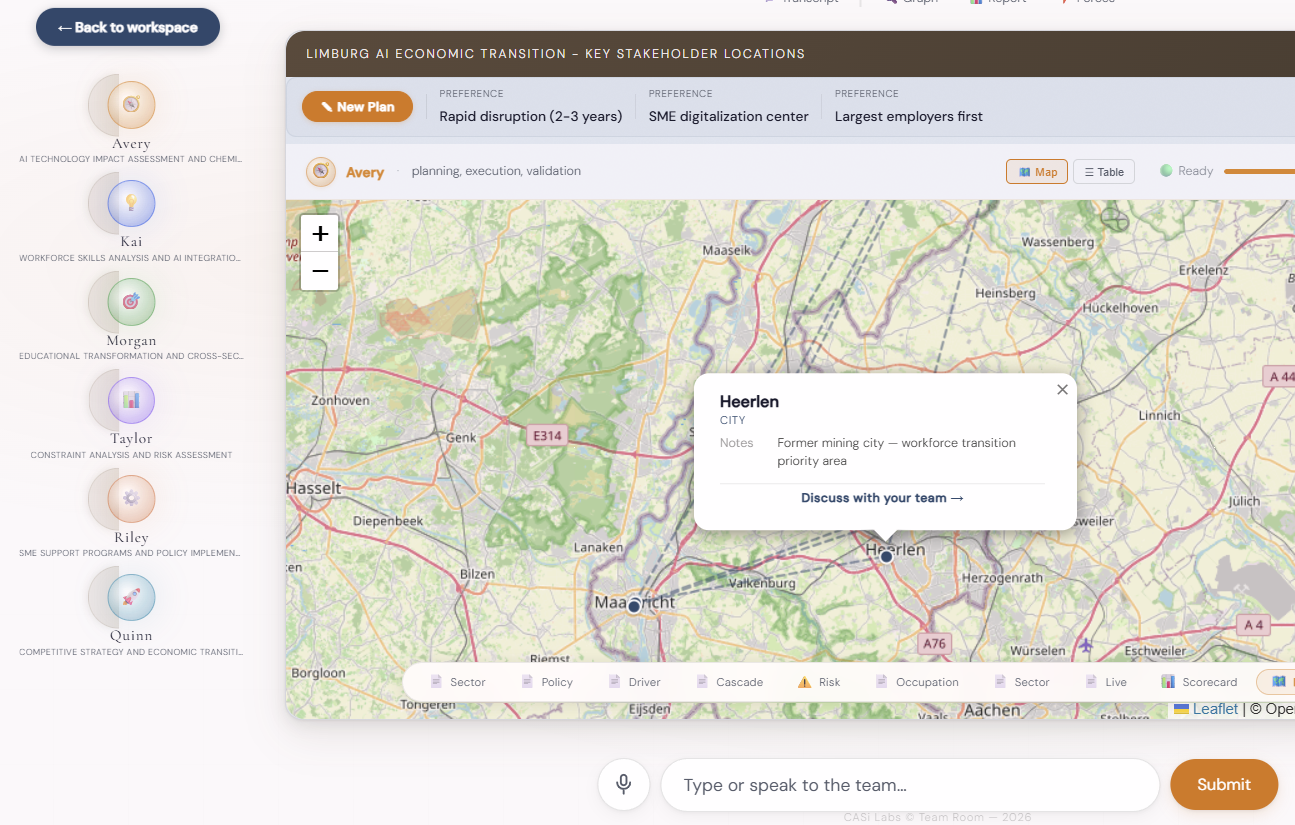Click Avery's name in the sidebar

point(131,144)
